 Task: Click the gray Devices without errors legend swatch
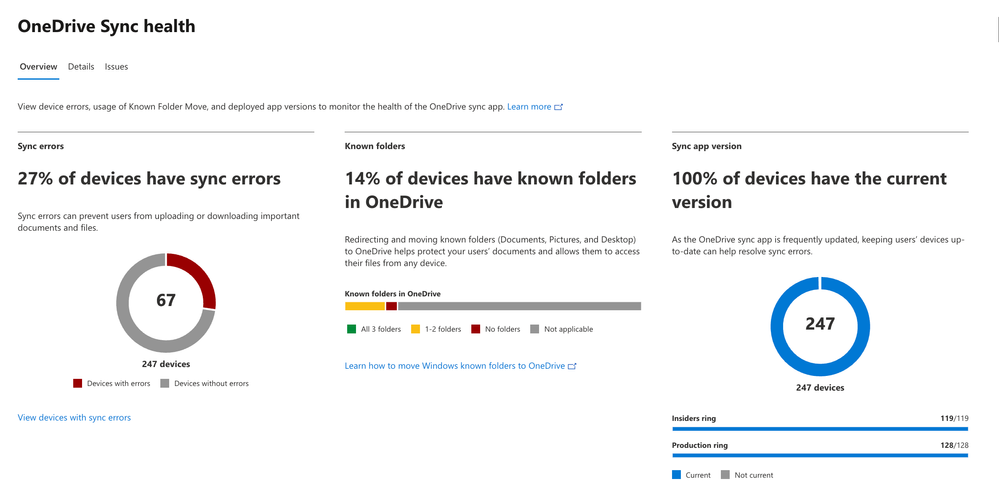coord(165,383)
